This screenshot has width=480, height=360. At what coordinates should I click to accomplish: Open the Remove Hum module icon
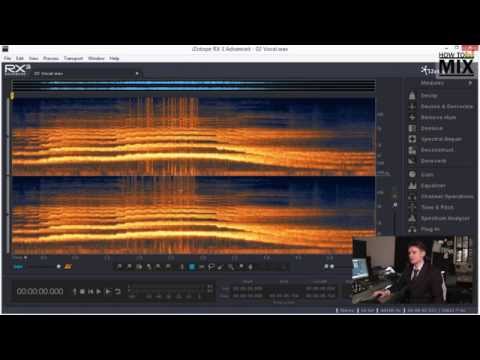pyautogui.click(x=412, y=117)
